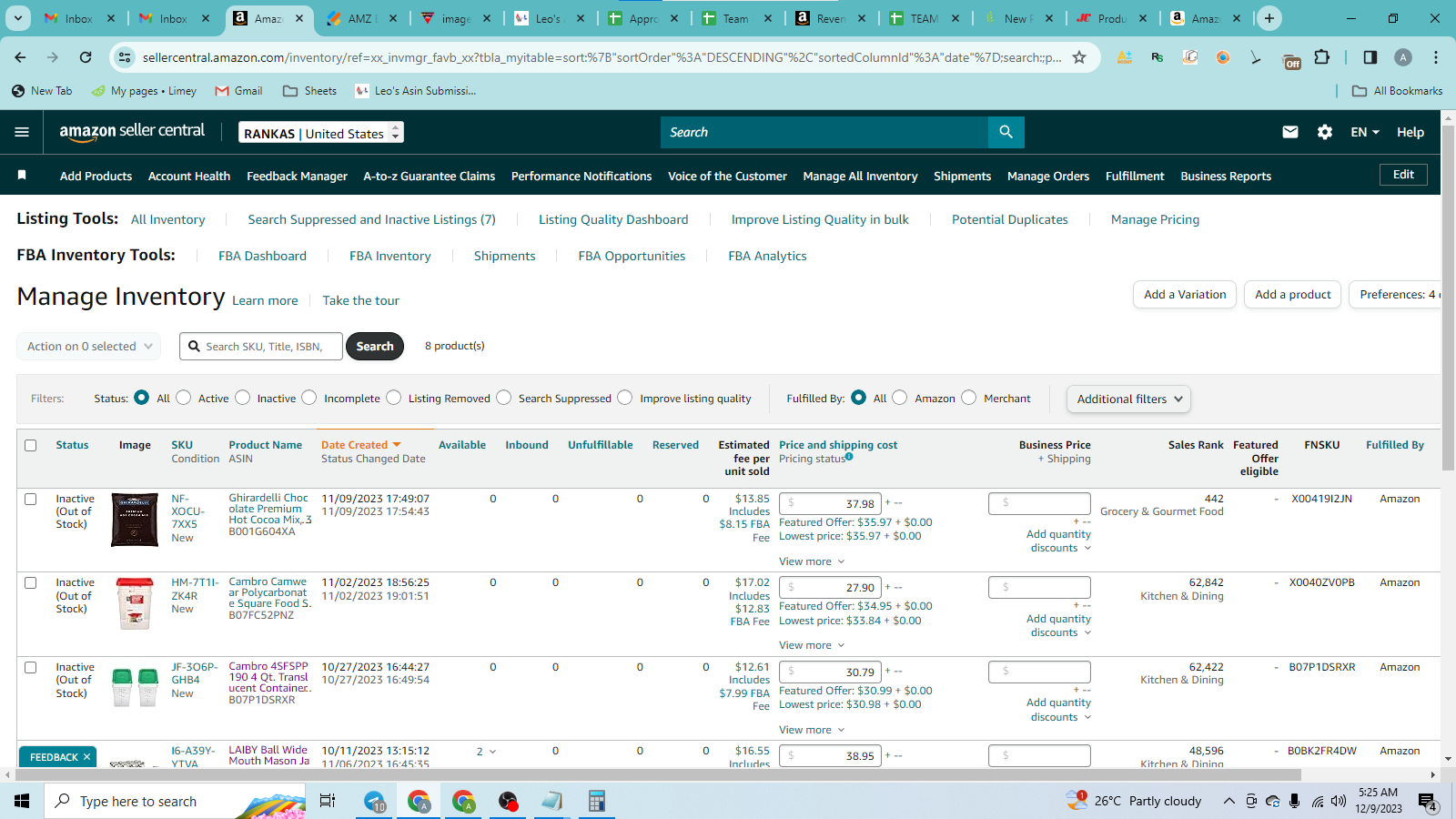
Task: Open Task View in the taskbar
Action: click(x=328, y=801)
